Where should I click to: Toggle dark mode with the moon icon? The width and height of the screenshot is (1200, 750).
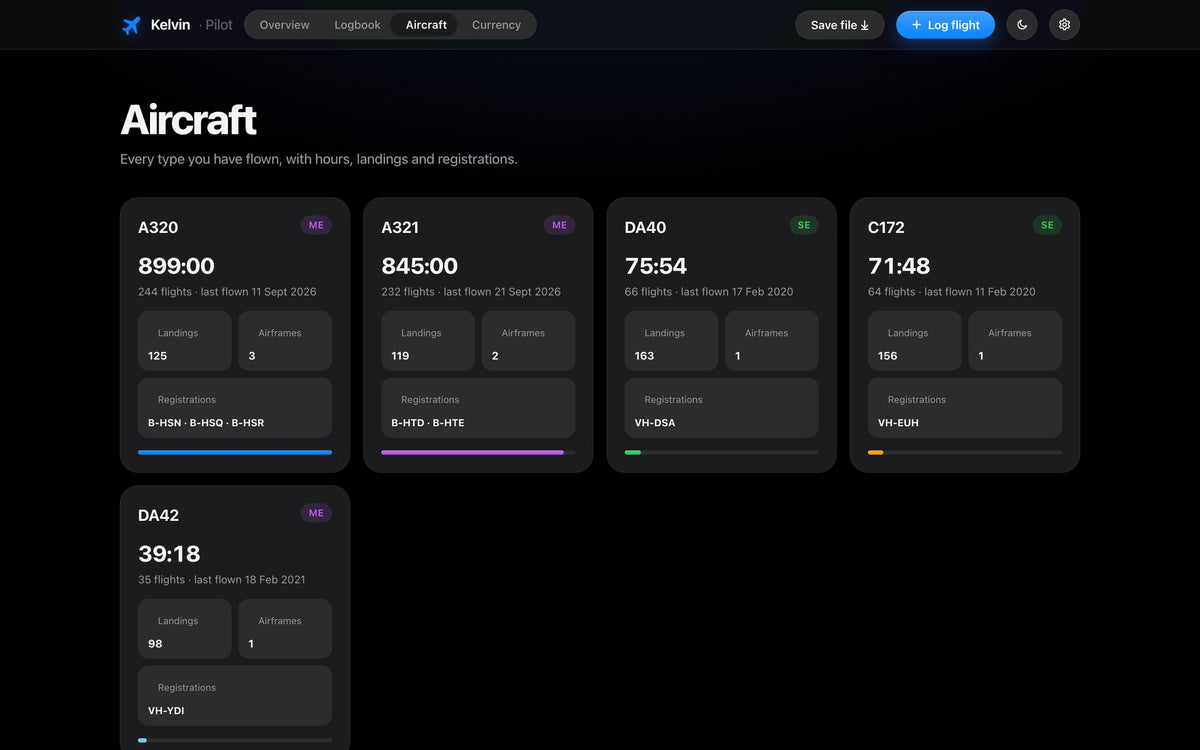[1022, 25]
